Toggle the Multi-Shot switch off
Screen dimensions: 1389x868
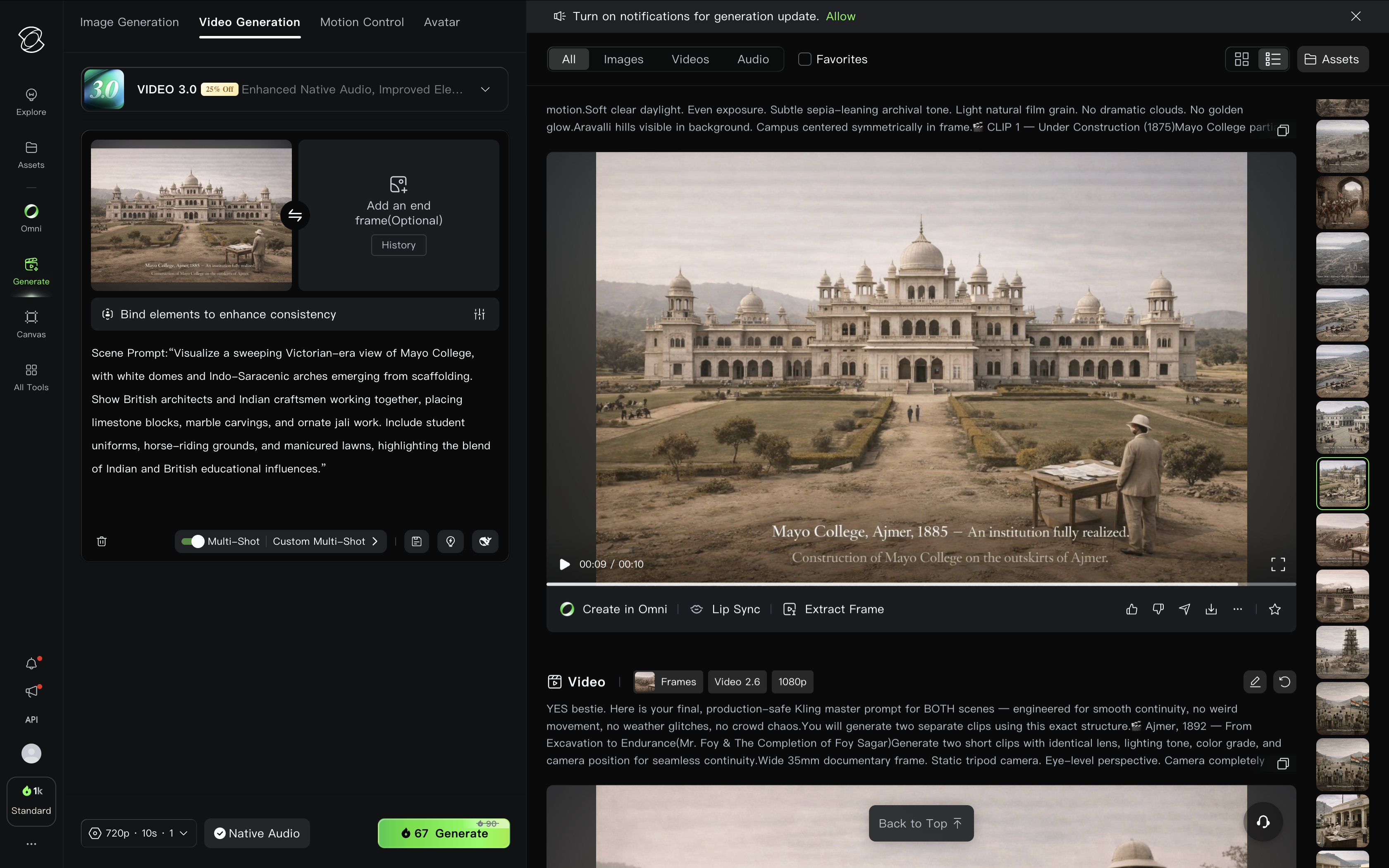[x=193, y=541]
